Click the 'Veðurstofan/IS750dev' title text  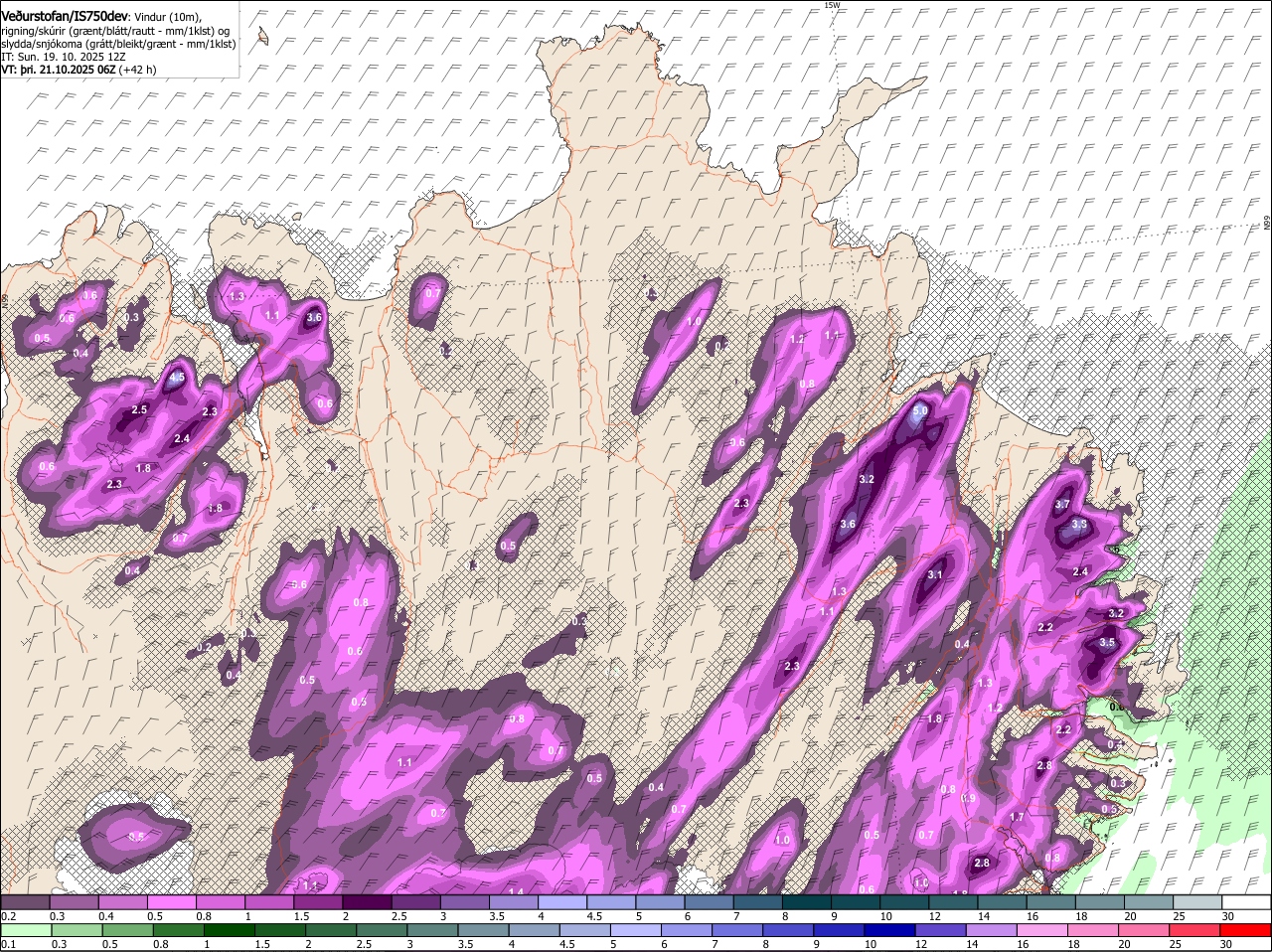pos(64,16)
